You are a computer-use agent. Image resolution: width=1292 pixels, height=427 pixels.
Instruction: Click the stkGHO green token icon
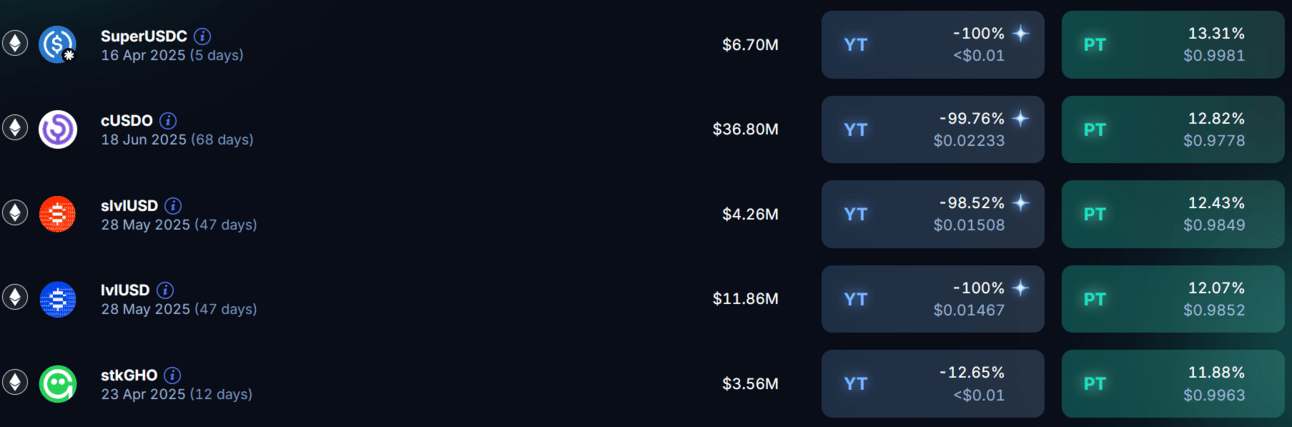[57, 384]
